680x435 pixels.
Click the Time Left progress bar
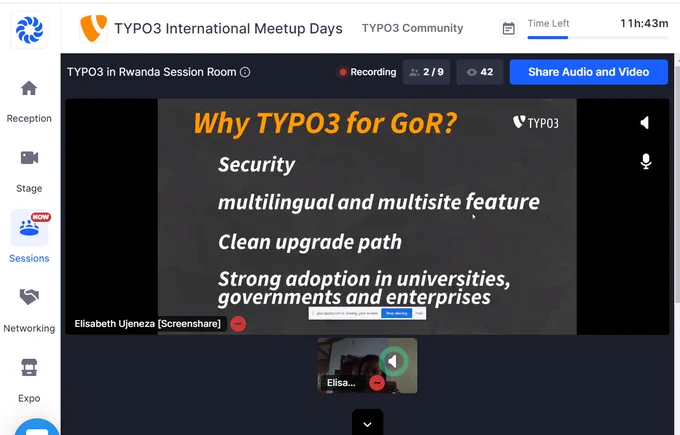598,38
